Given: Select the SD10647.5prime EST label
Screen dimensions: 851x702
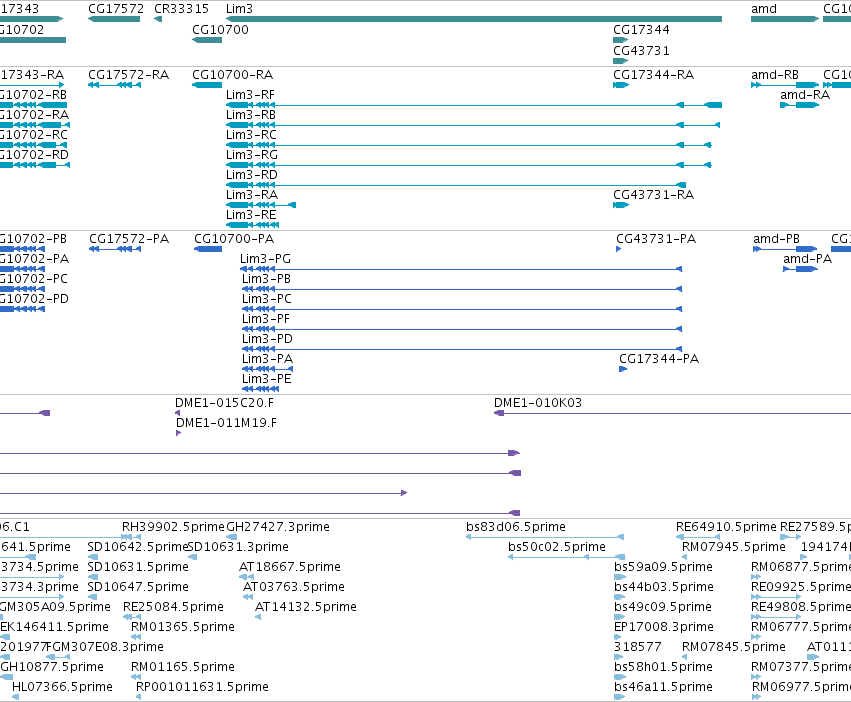Looking at the screenshot, I should (x=138, y=587).
